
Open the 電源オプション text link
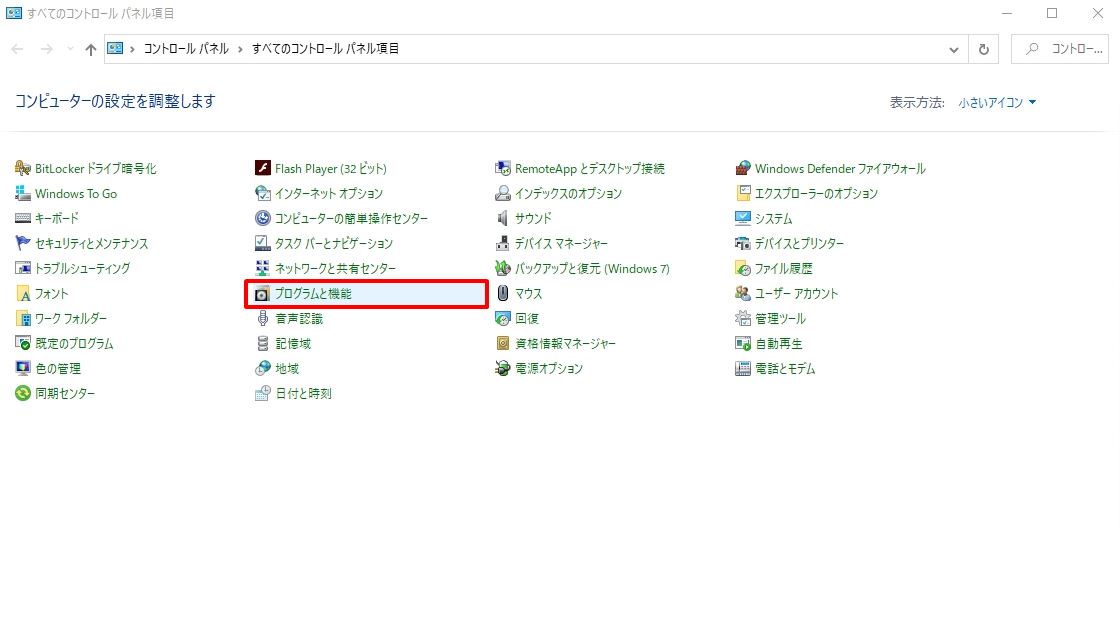coord(549,368)
